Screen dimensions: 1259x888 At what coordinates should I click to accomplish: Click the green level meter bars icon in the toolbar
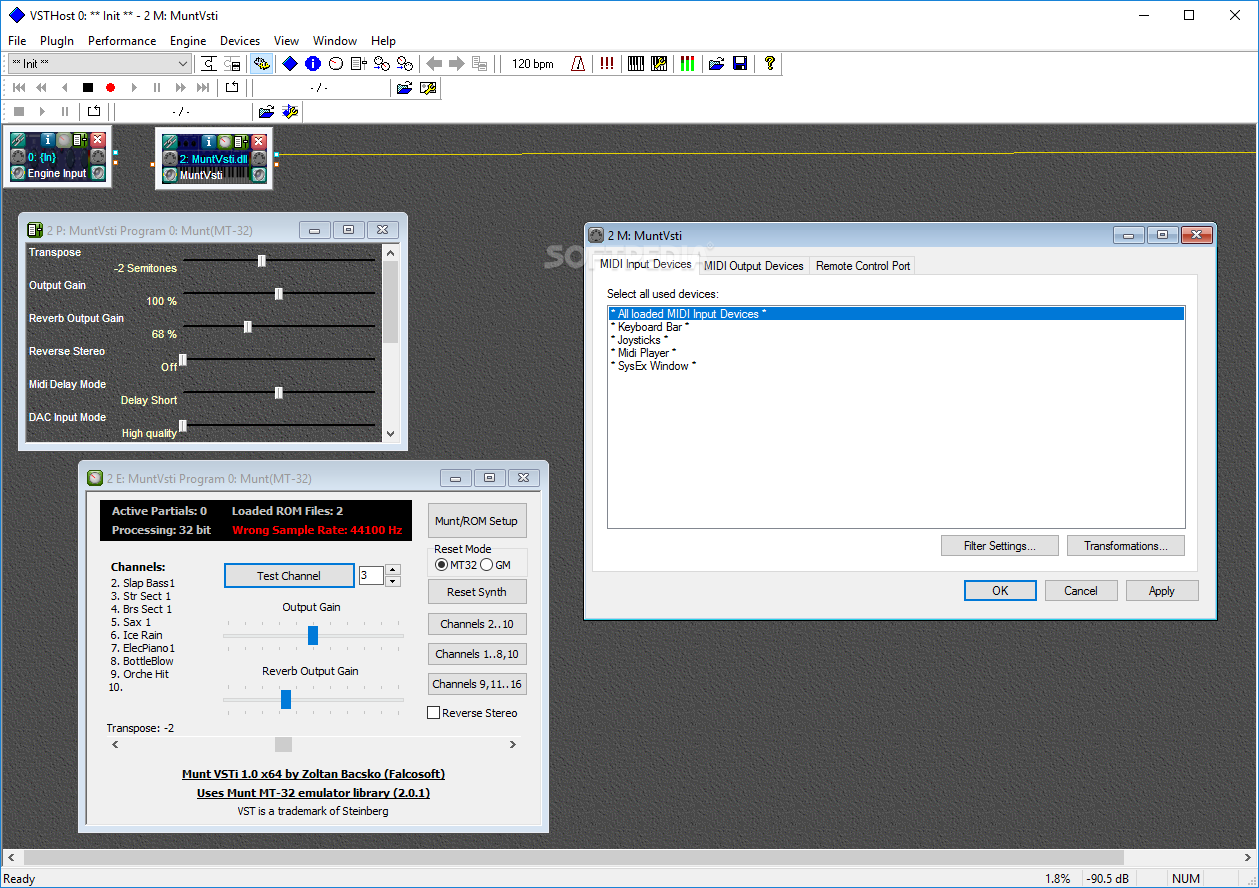[x=688, y=63]
